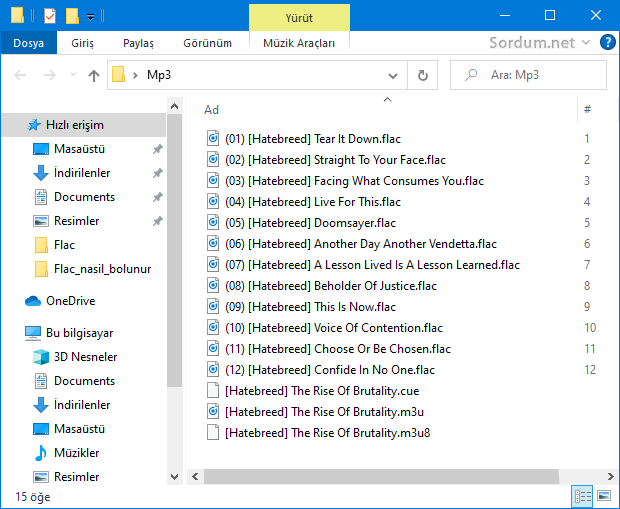Screen dimensions: 620x509
Task: Refresh the Mp3 folder view
Action: click(423, 75)
